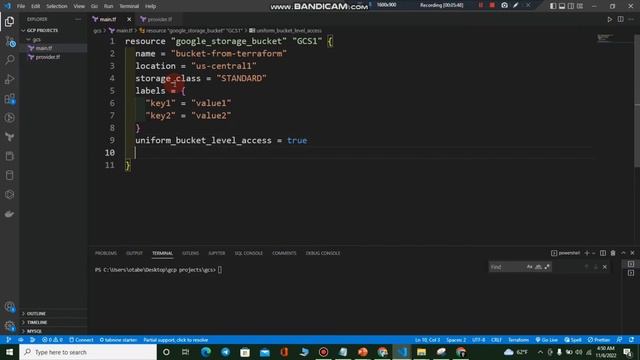The image size is (640, 360).
Task: Open the Search view in activity bar
Action: pos(9,60)
